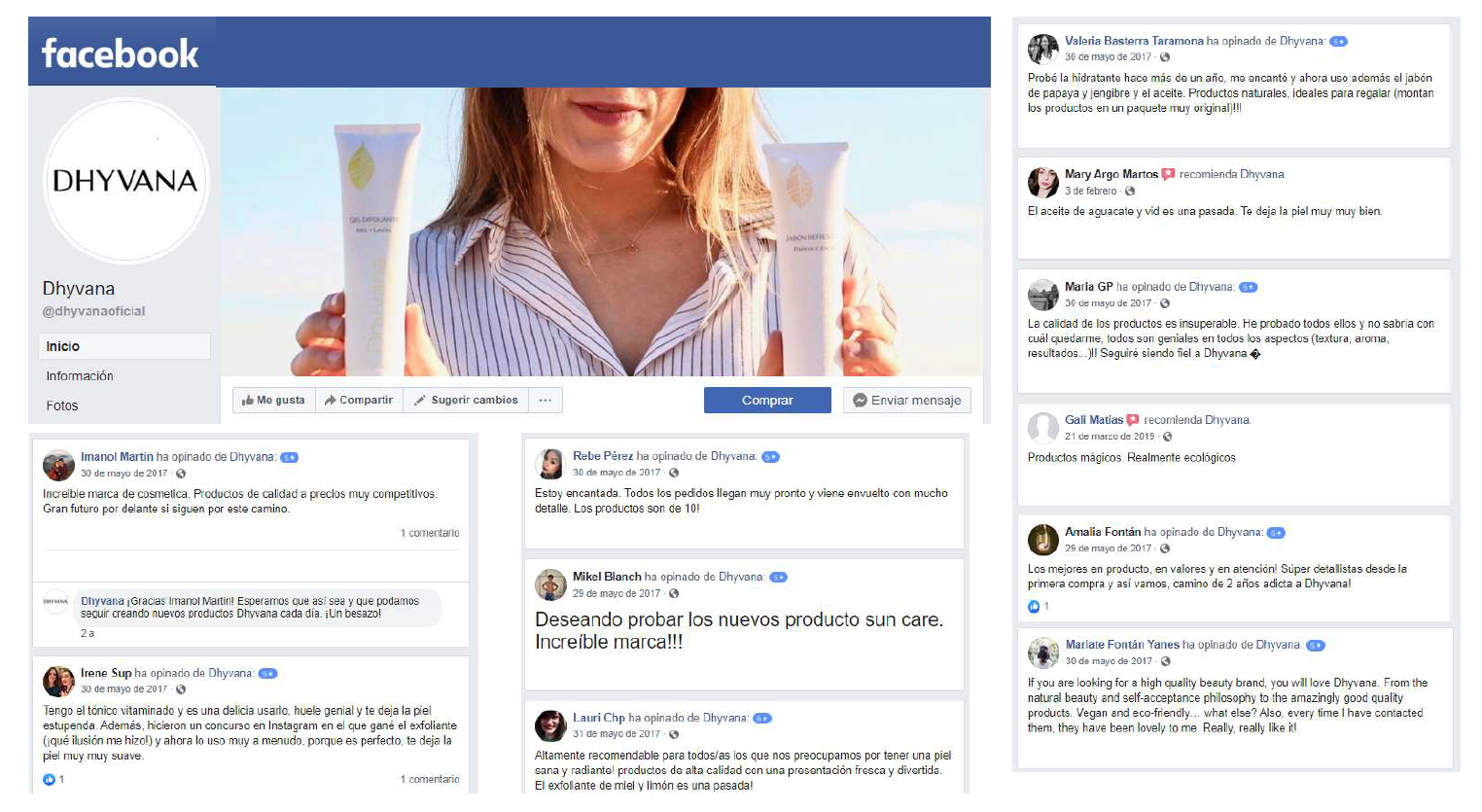
Task: Open Imanol Martin's profile link
Action: click(117, 457)
